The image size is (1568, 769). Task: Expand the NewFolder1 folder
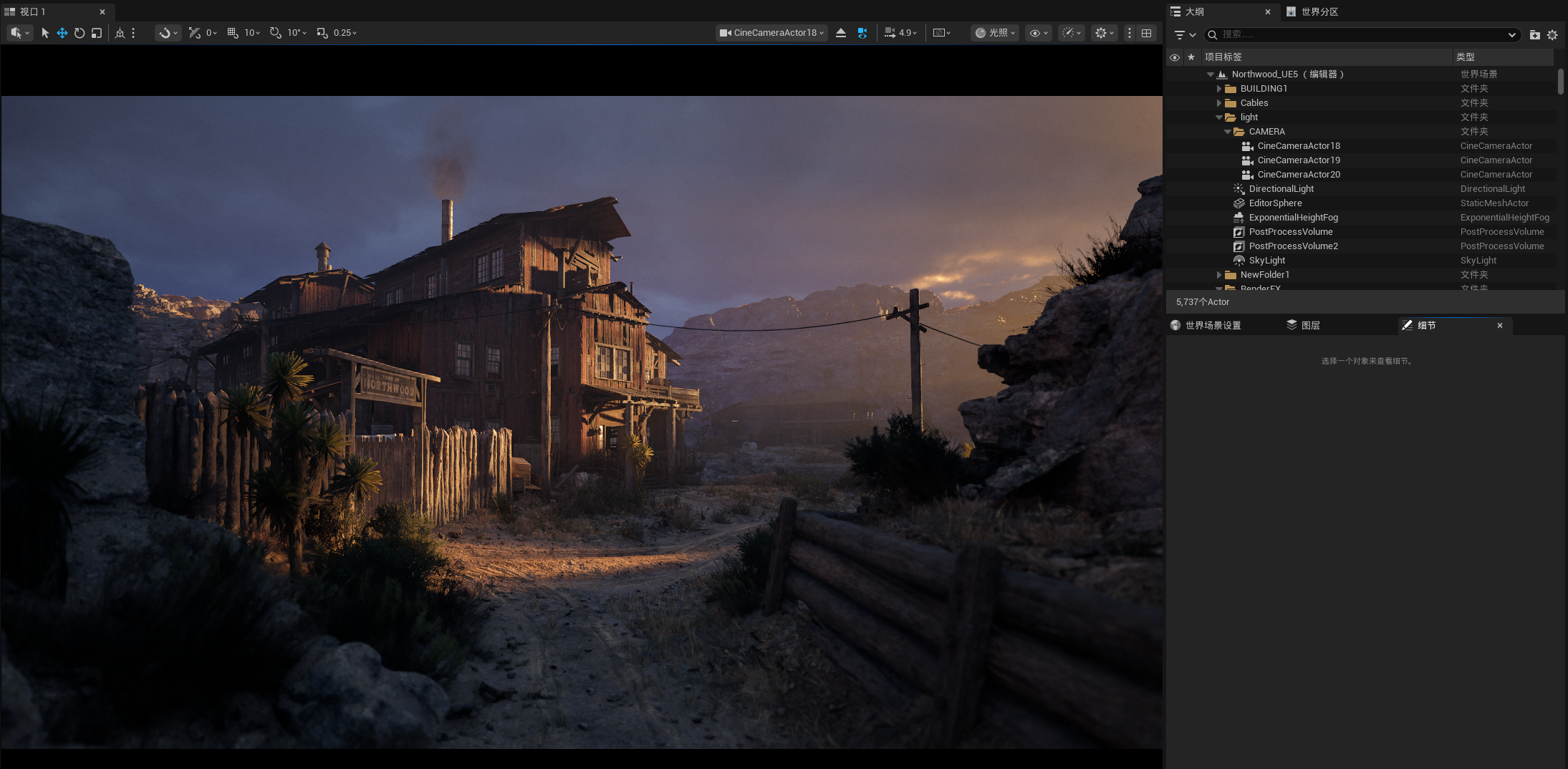1219,275
